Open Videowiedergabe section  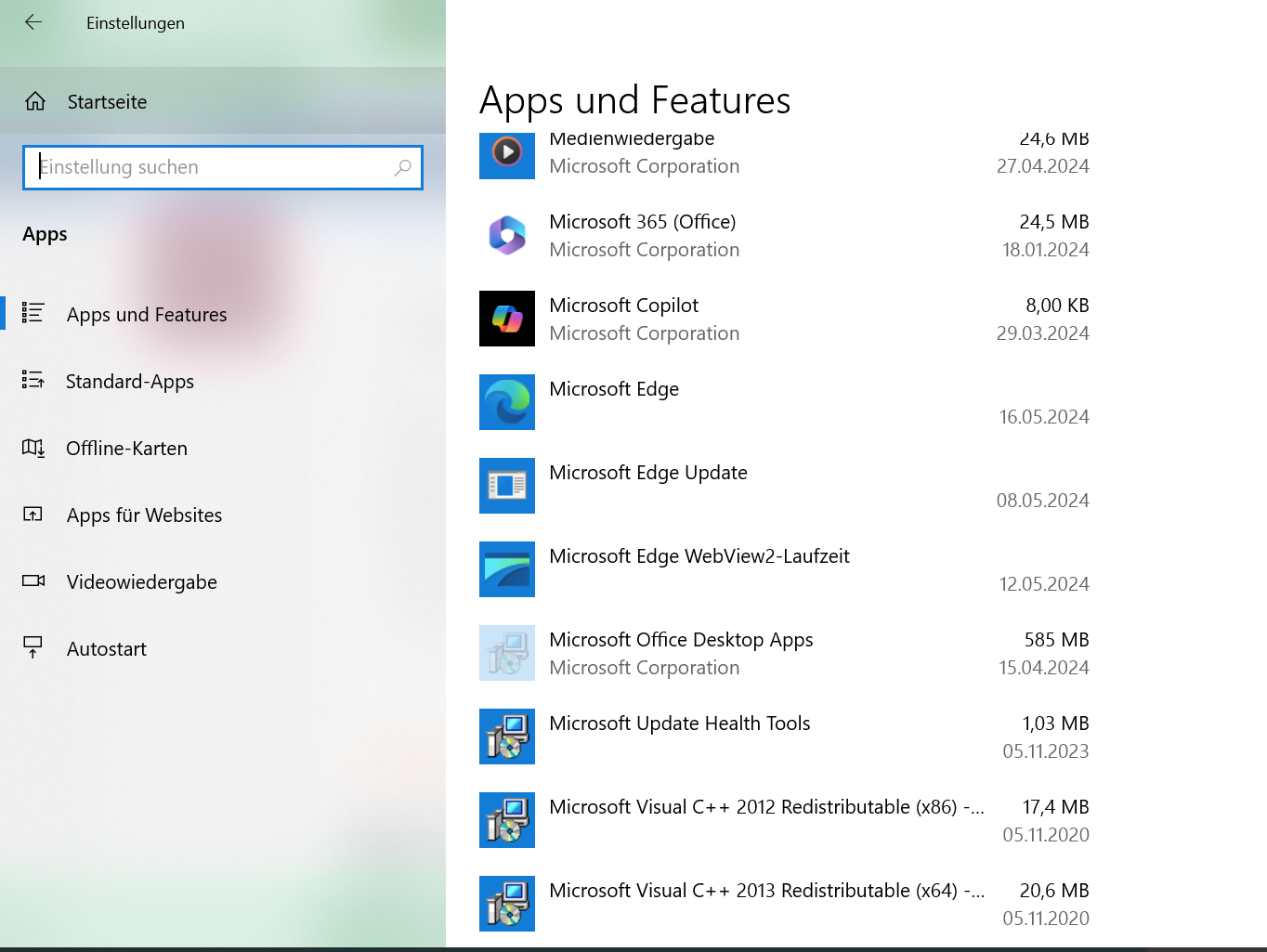click(x=142, y=582)
